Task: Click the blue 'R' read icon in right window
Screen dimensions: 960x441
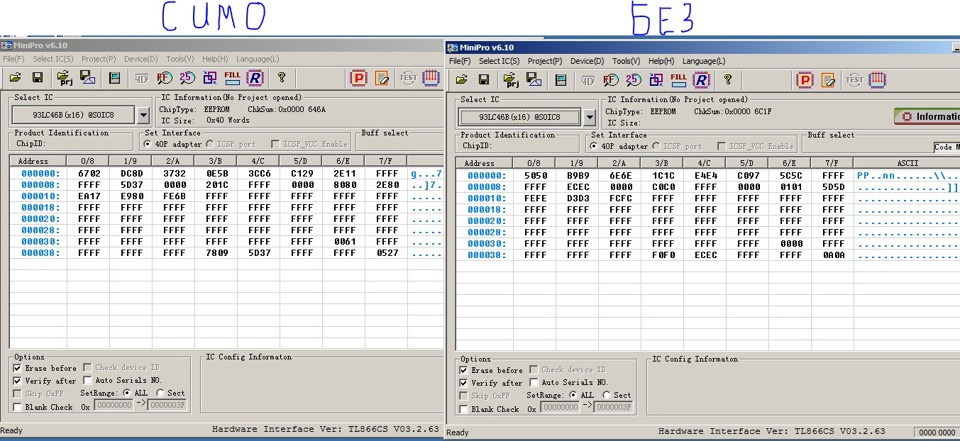Action: [x=702, y=80]
